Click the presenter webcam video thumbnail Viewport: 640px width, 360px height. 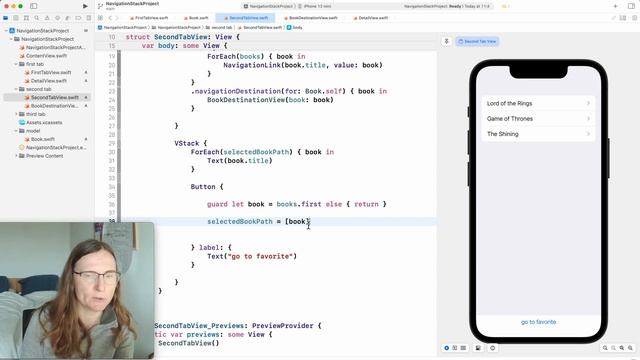(77, 291)
